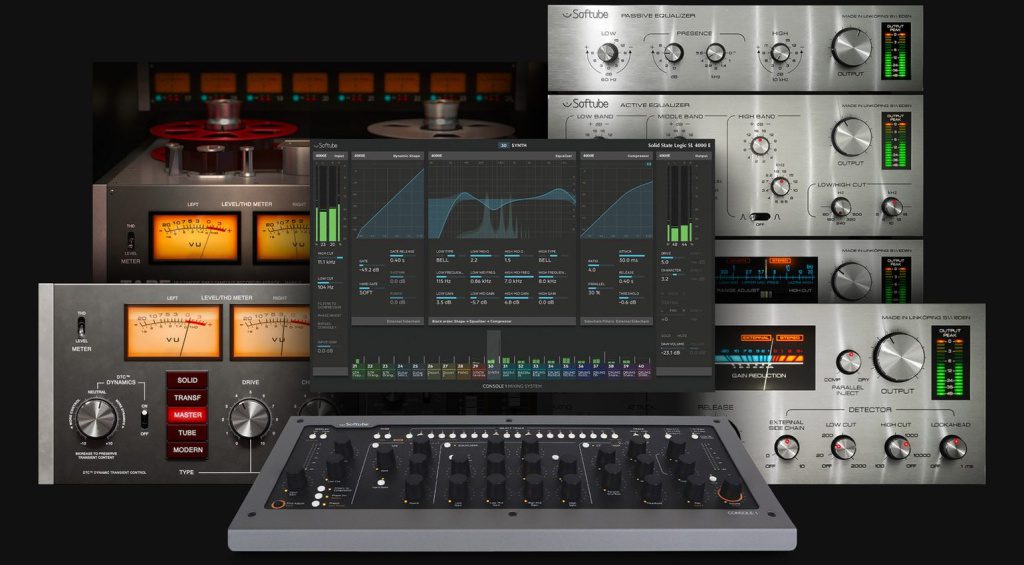Adjust the High Cut slider at 11.1 kHz

(x=330, y=257)
